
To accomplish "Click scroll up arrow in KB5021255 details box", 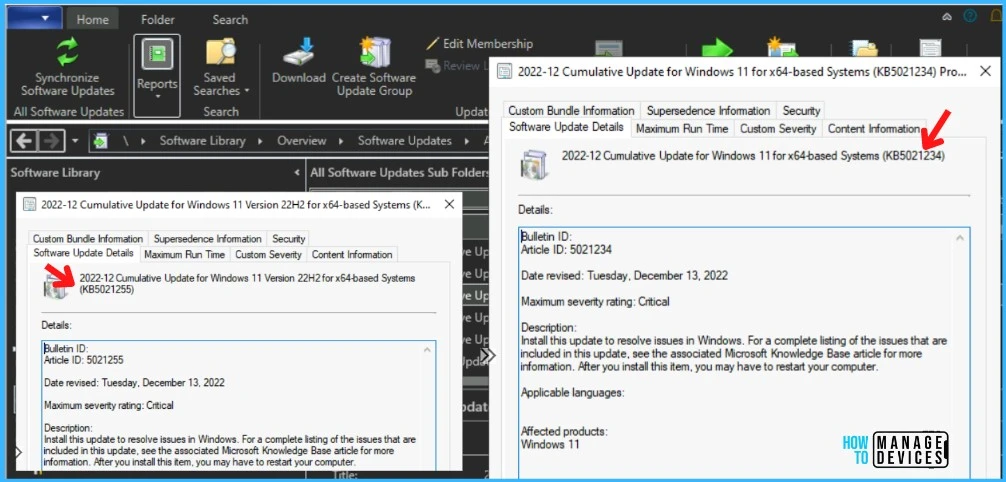I will point(427,350).
